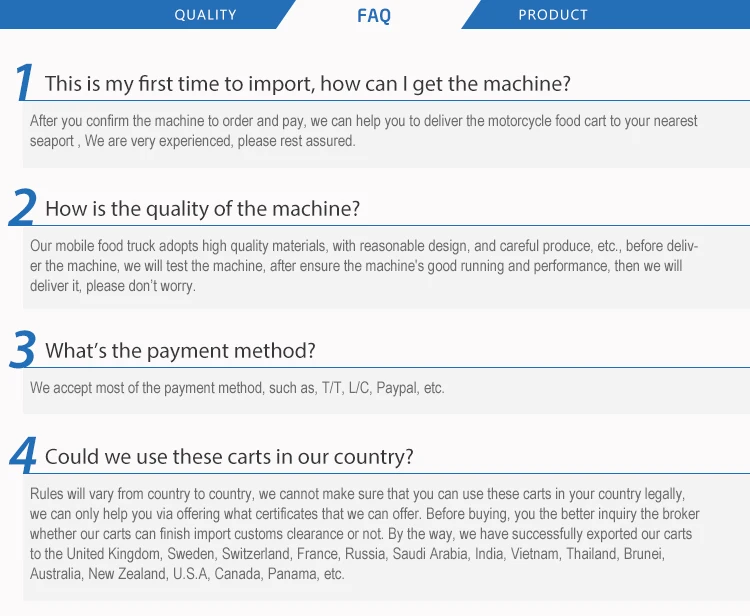Expand the machine quality question

pos(202,209)
